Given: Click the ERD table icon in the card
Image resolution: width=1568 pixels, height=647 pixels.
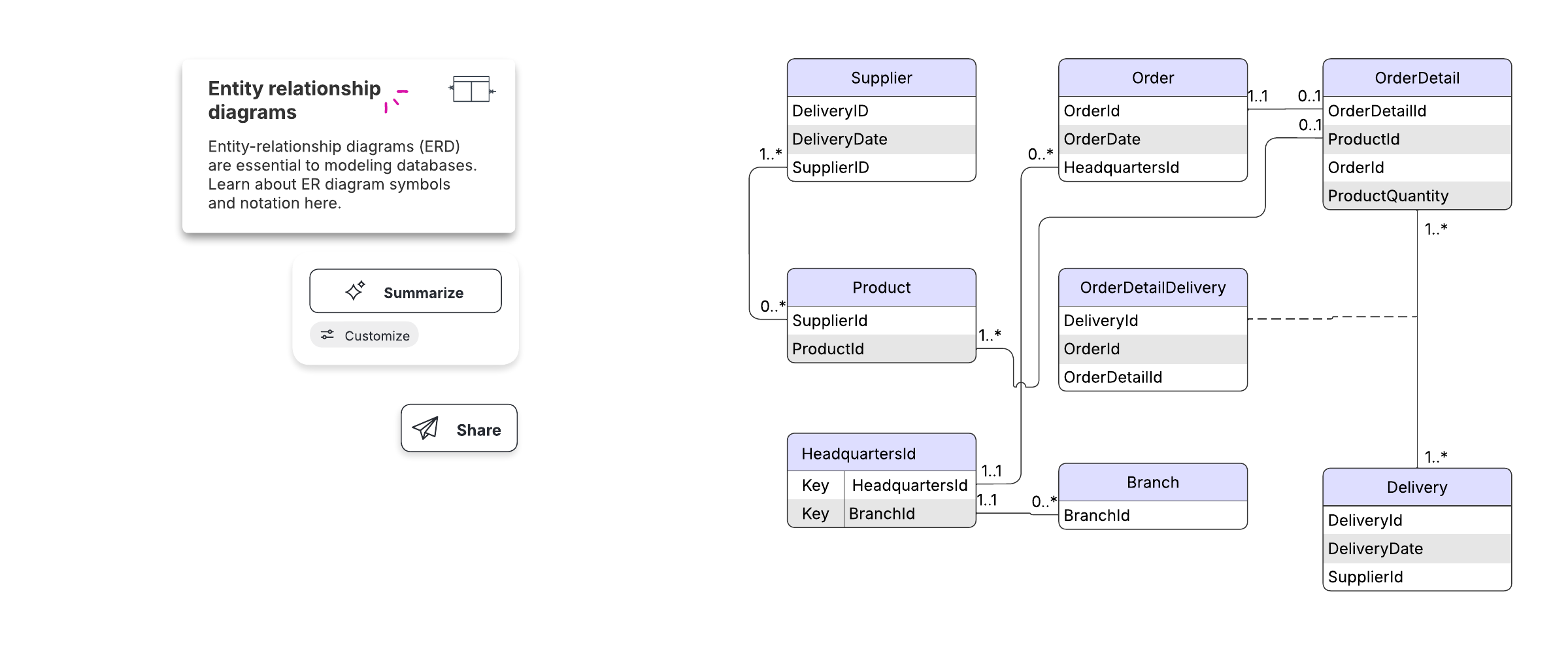Looking at the screenshot, I should 471,90.
